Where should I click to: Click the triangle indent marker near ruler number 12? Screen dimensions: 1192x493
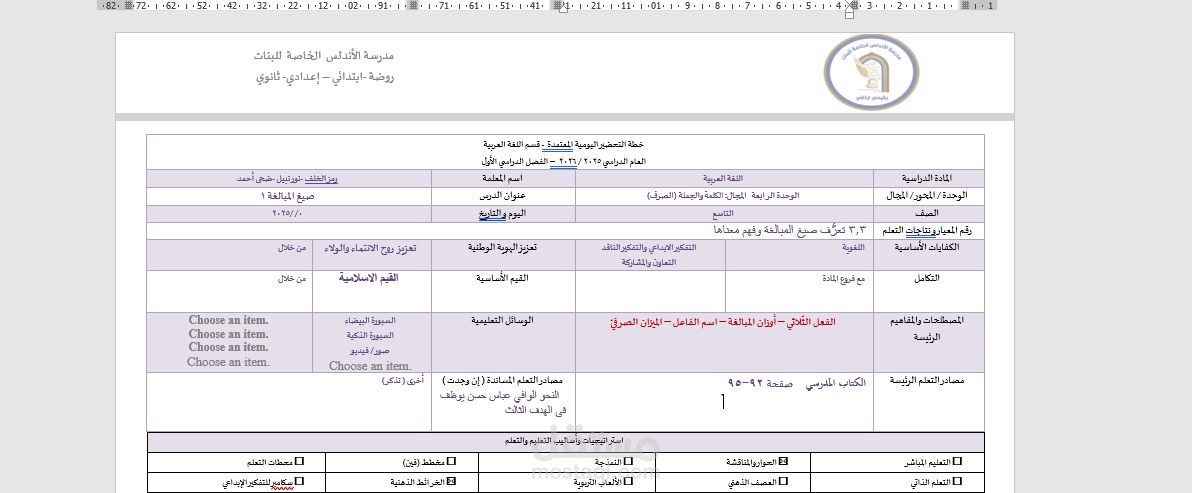pos(563,7)
